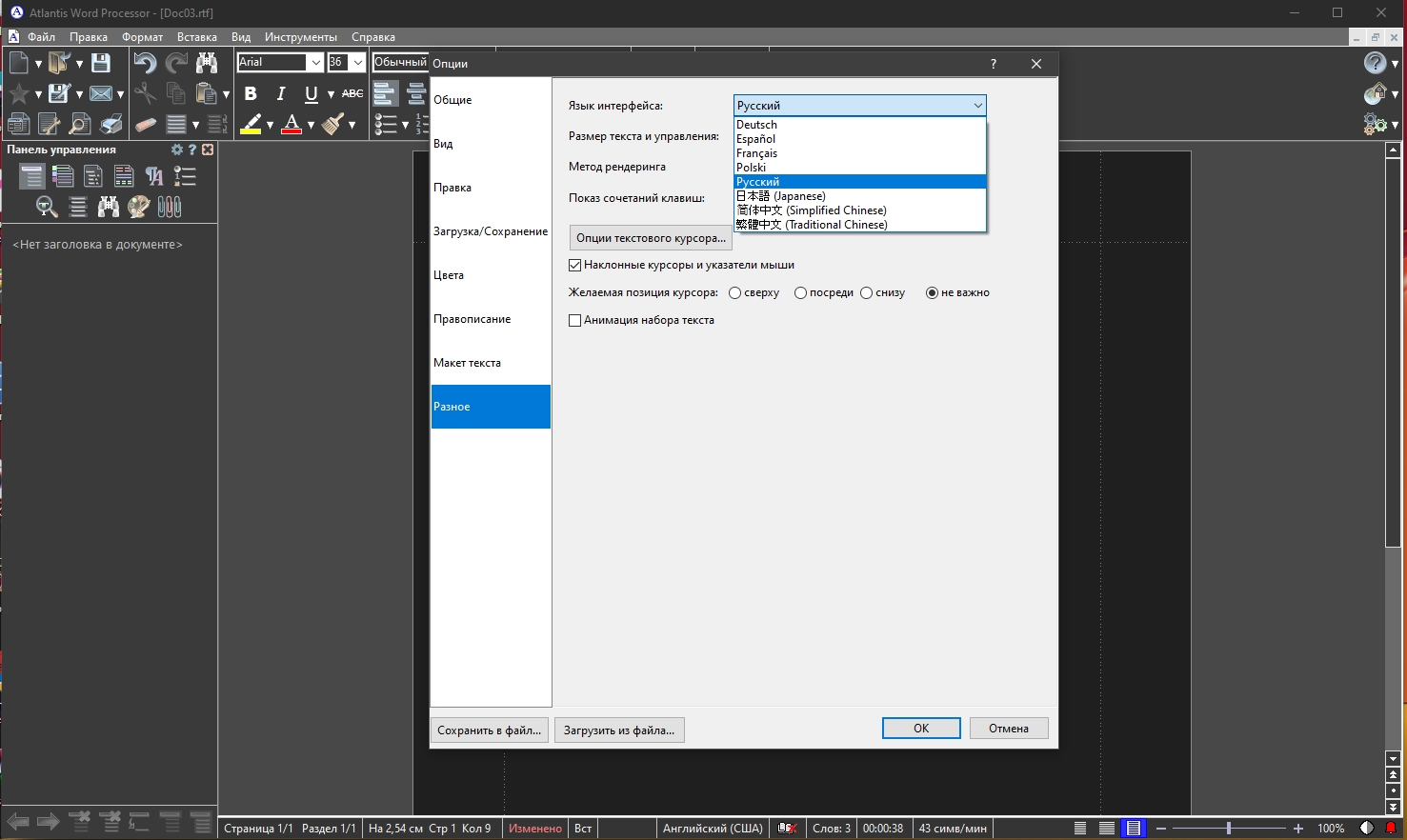Open the Инструменты menu
1407x840 pixels.
click(300, 37)
